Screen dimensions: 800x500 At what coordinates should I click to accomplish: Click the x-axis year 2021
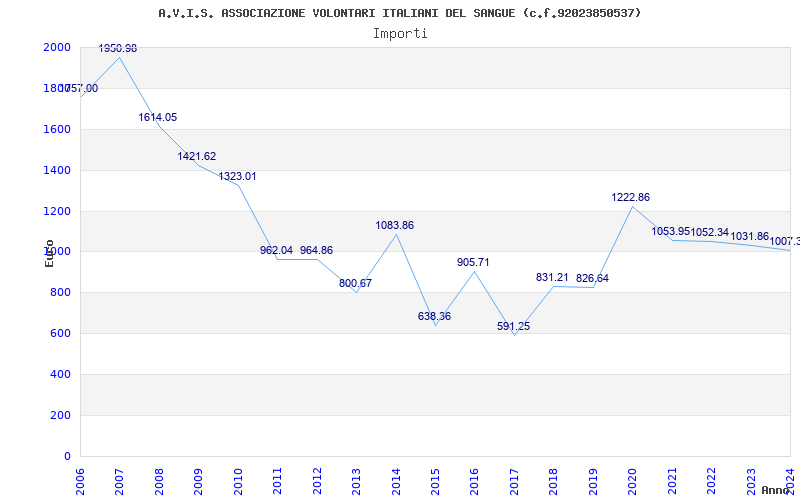click(672, 481)
